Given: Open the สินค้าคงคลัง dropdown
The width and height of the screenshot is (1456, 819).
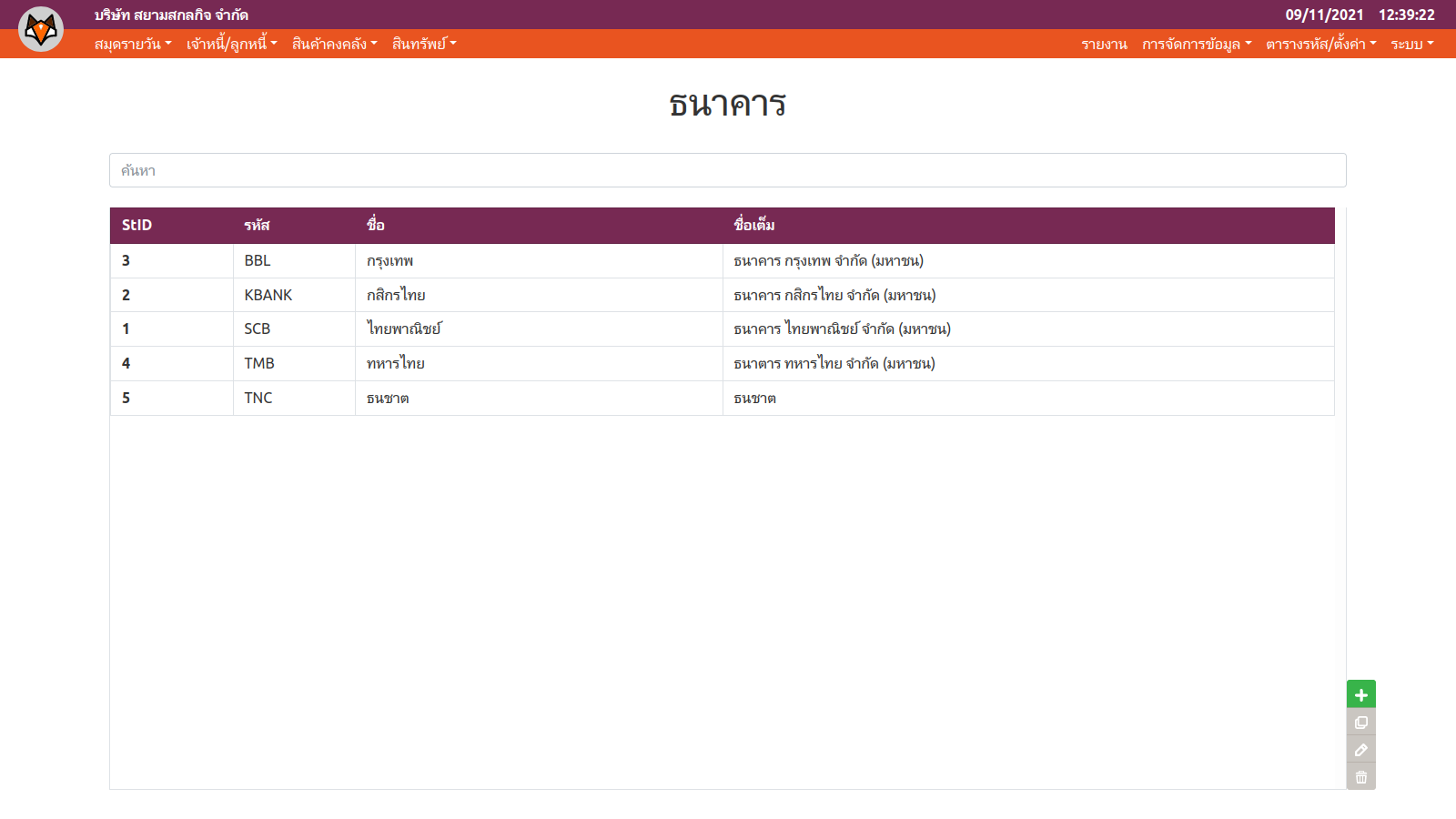Looking at the screenshot, I should (334, 44).
